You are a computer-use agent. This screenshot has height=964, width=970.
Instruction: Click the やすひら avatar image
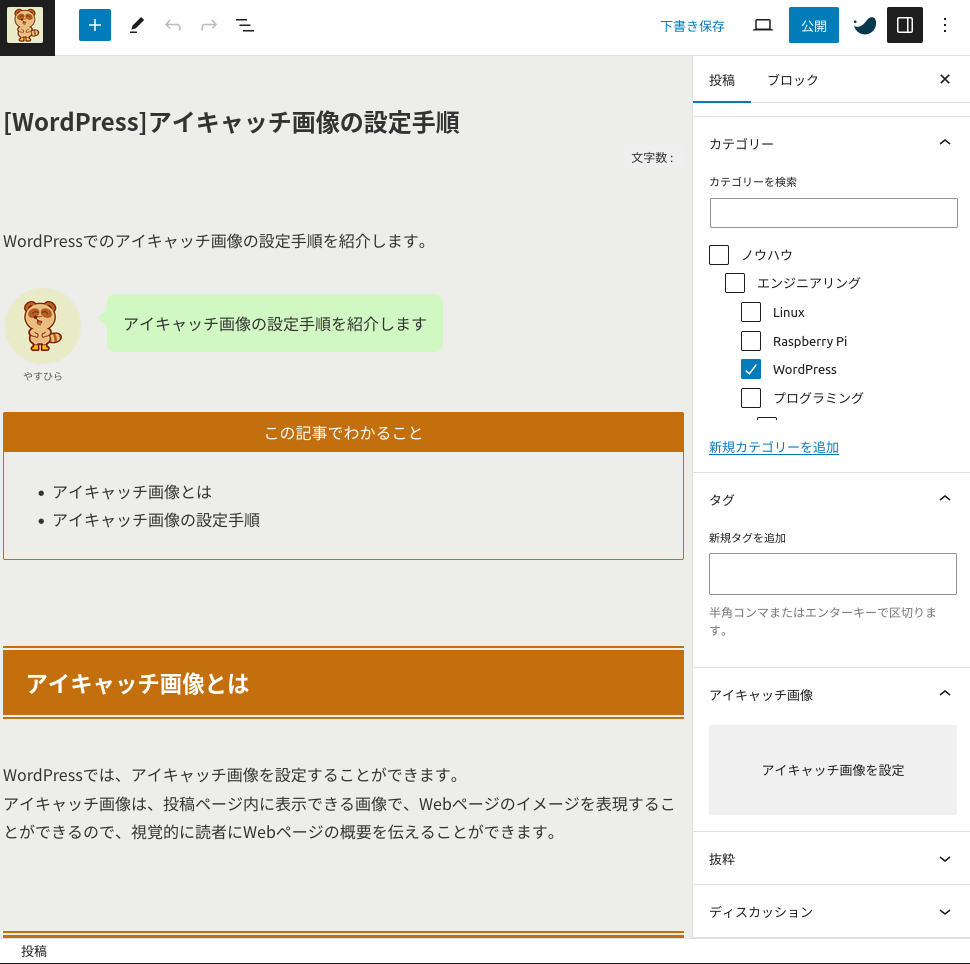coord(43,325)
